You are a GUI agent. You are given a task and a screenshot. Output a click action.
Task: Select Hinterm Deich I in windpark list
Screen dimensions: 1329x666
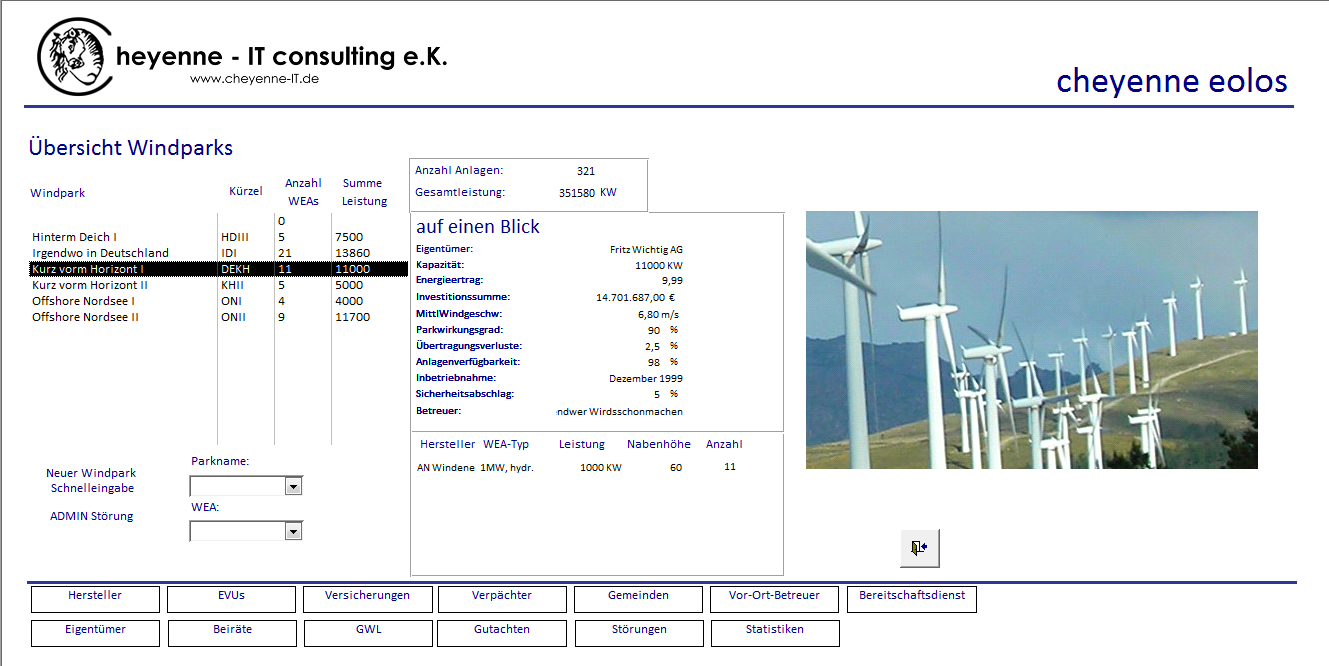click(74, 237)
